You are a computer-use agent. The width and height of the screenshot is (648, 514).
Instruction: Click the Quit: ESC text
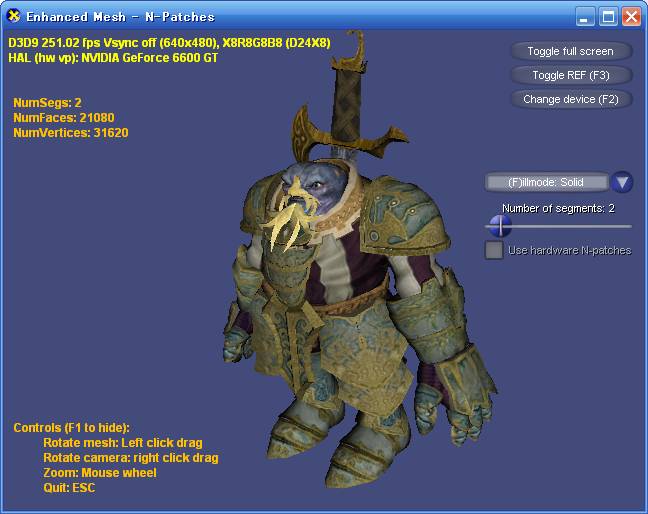pos(69,488)
